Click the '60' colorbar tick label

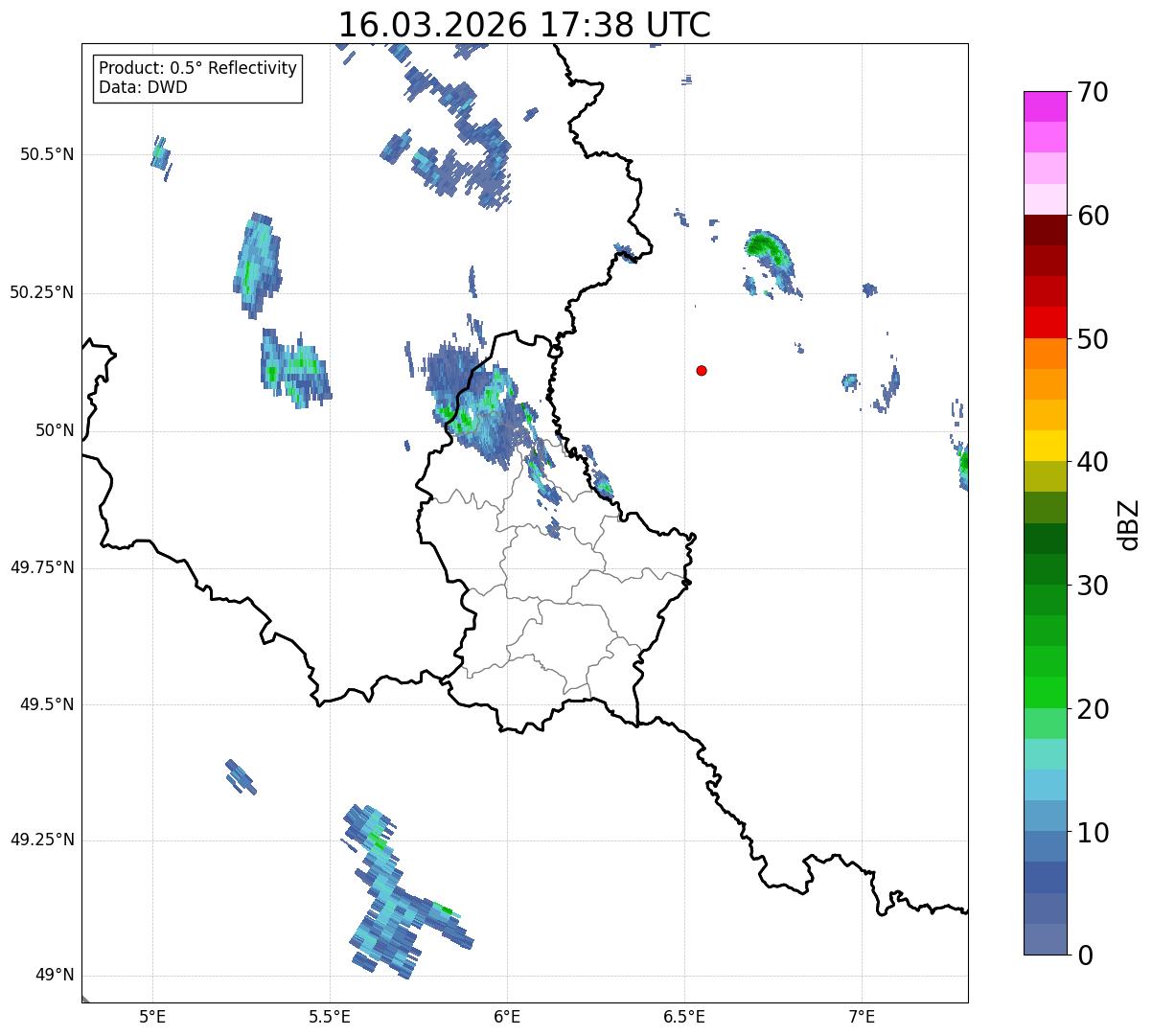tap(1093, 216)
